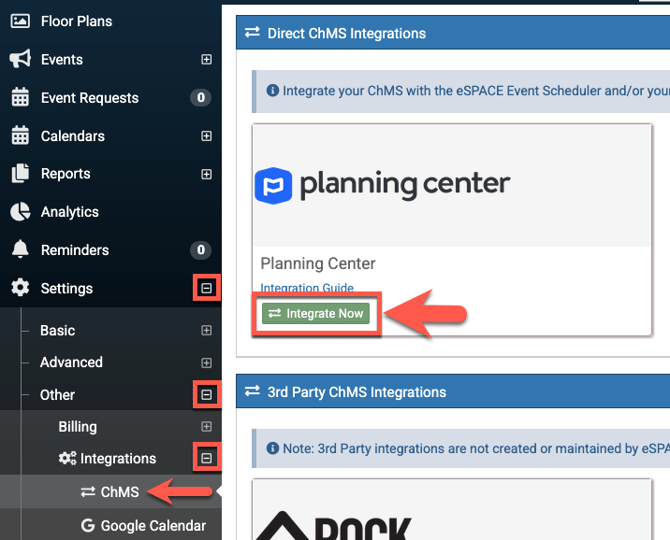
Task: Click the Reports documents icon
Action: point(20,174)
